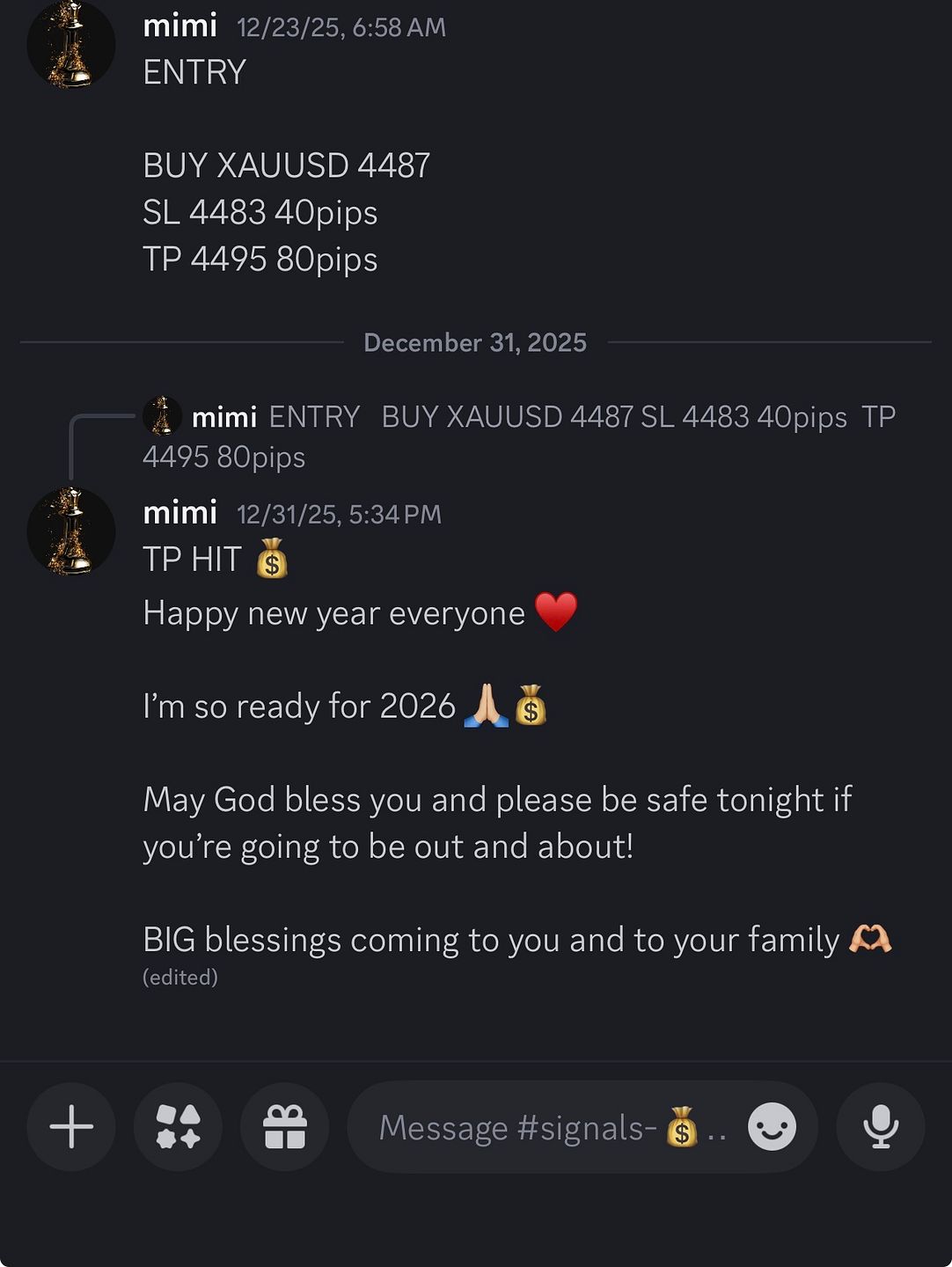Jump to the replied ENTRY message preview
The image size is (952, 1267).
(x=519, y=436)
